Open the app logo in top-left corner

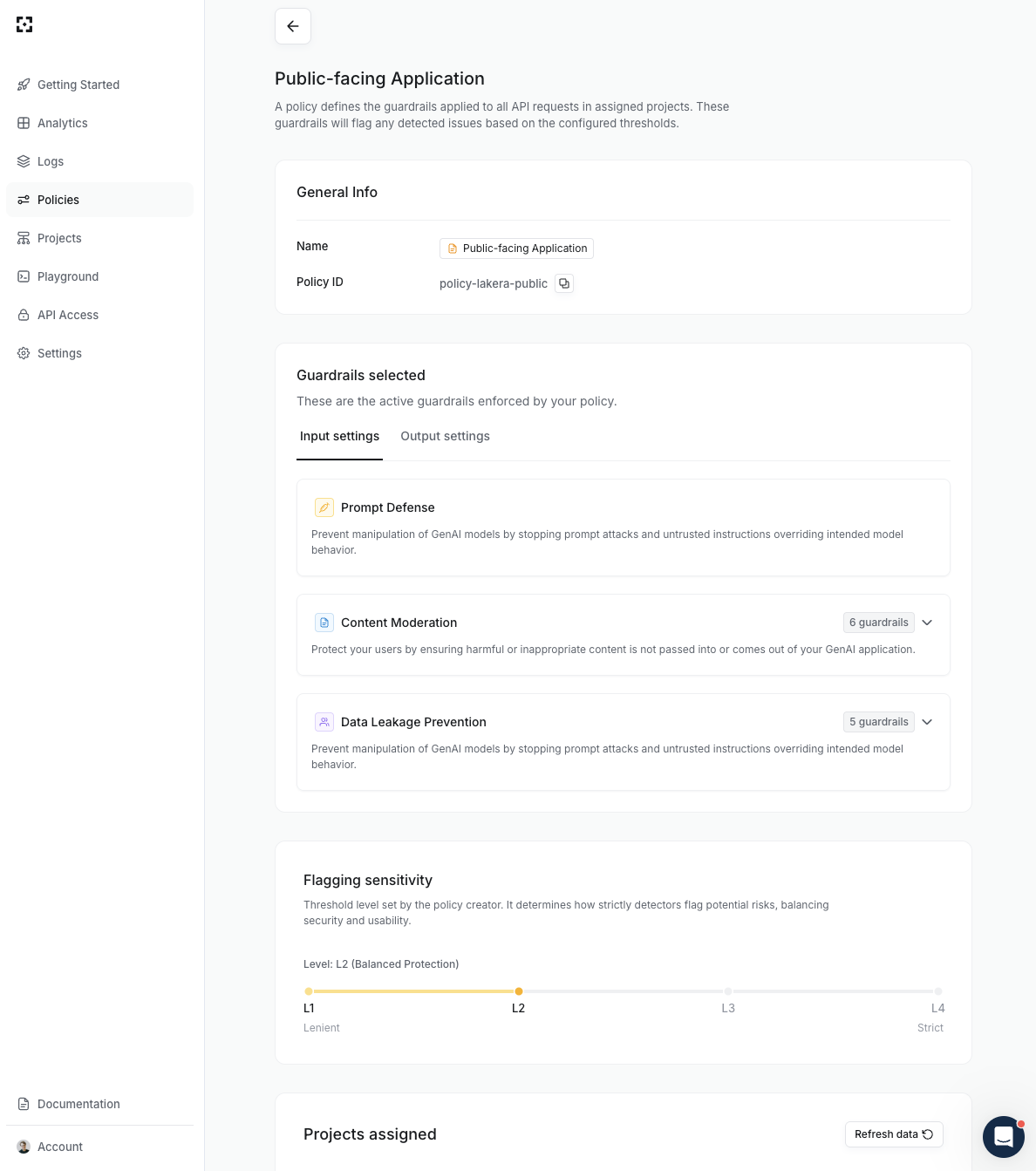point(24,24)
